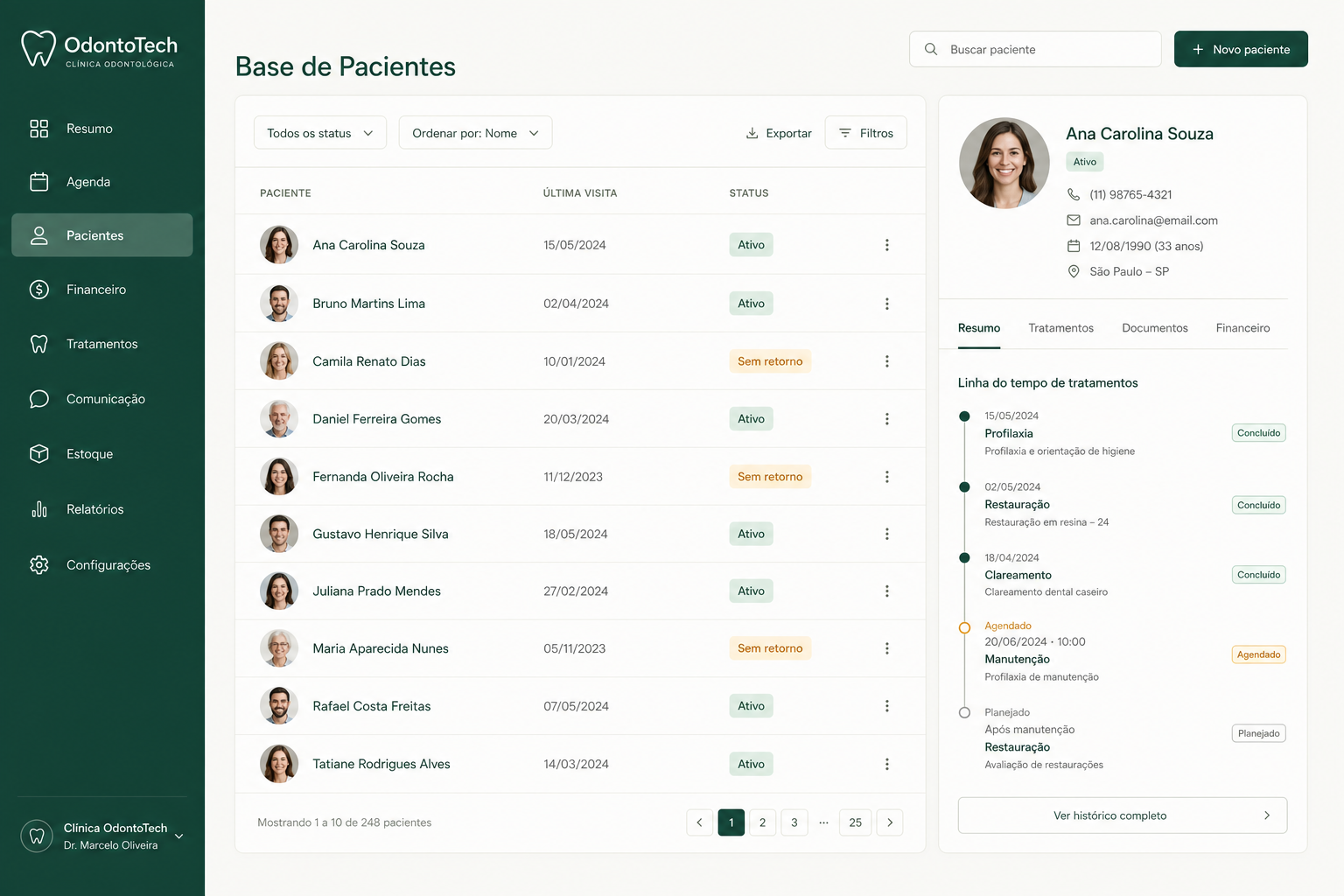This screenshot has width=1344, height=896.
Task: Open the Comunicação chat bubble icon
Action: coord(39,399)
